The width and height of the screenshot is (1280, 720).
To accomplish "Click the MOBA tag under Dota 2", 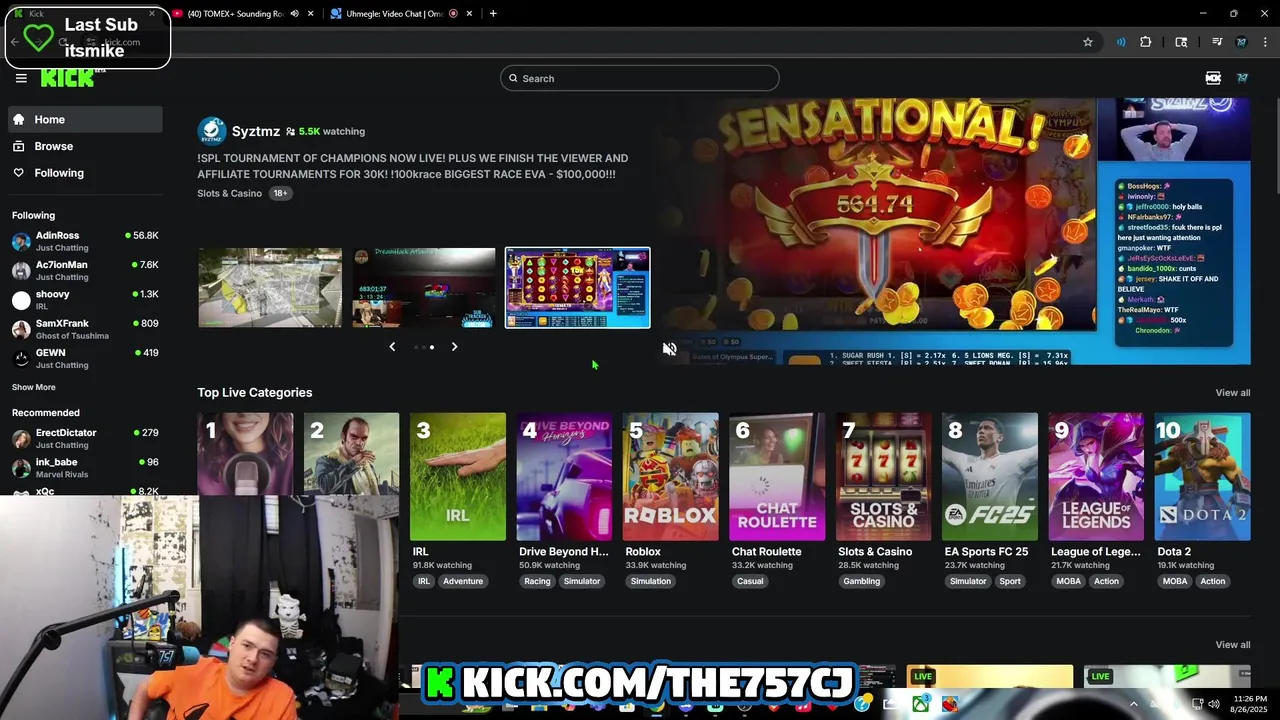I will click(1175, 581).
